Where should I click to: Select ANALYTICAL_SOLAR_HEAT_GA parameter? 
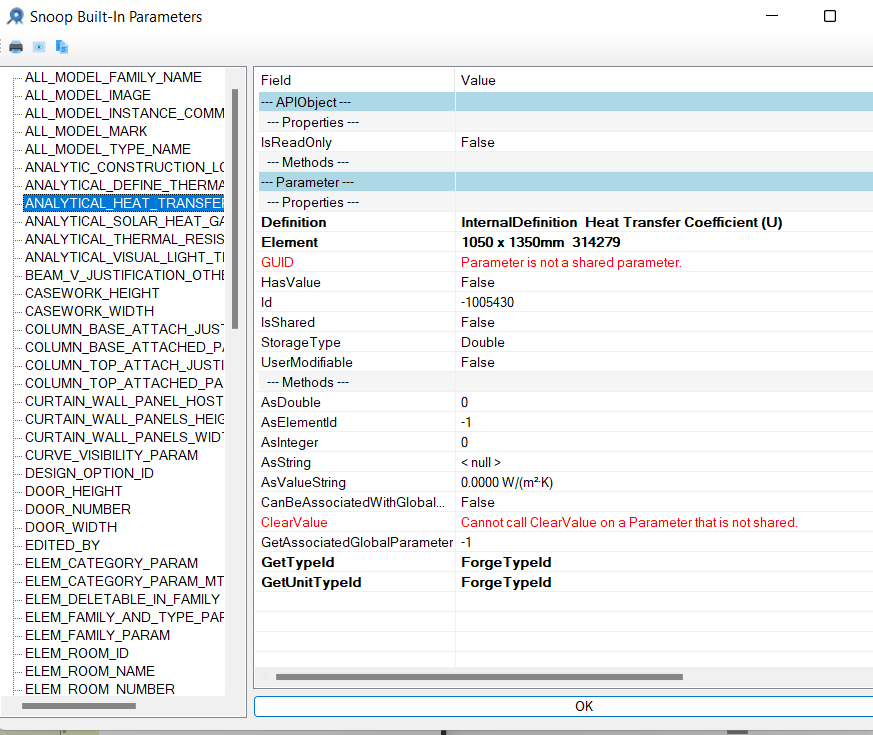click(x=124, y=221)
